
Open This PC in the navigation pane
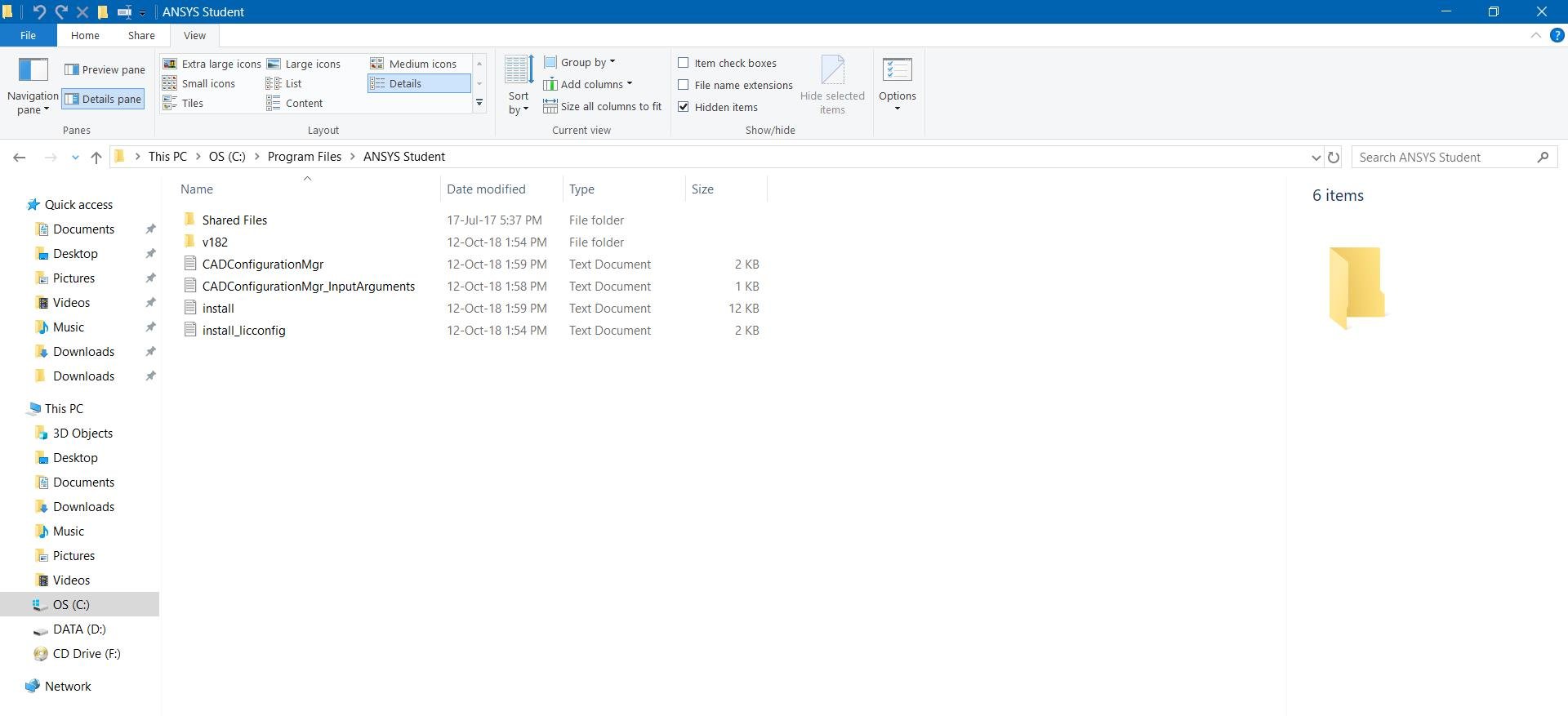(64, 409)
